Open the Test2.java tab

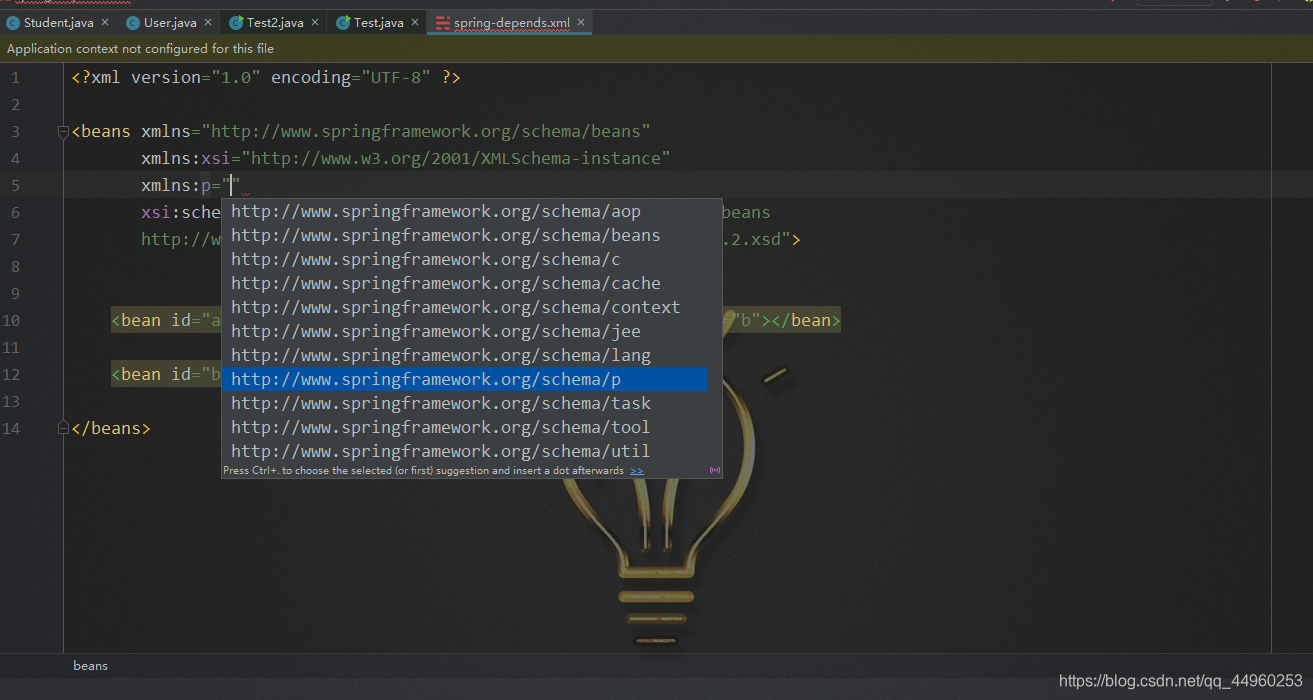[274, 22]
